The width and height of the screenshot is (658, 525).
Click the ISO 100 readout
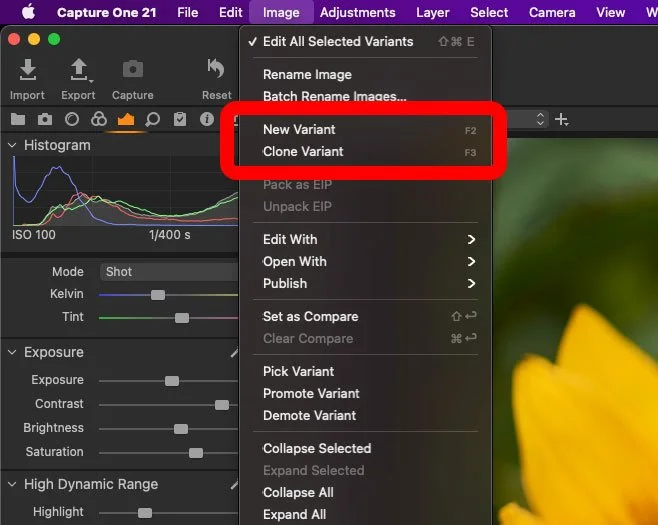click(x=34, y=235)
